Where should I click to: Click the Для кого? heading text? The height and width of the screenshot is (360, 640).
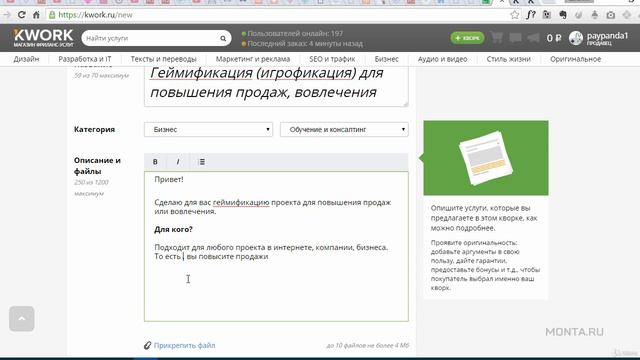click(x=173, y=229)
